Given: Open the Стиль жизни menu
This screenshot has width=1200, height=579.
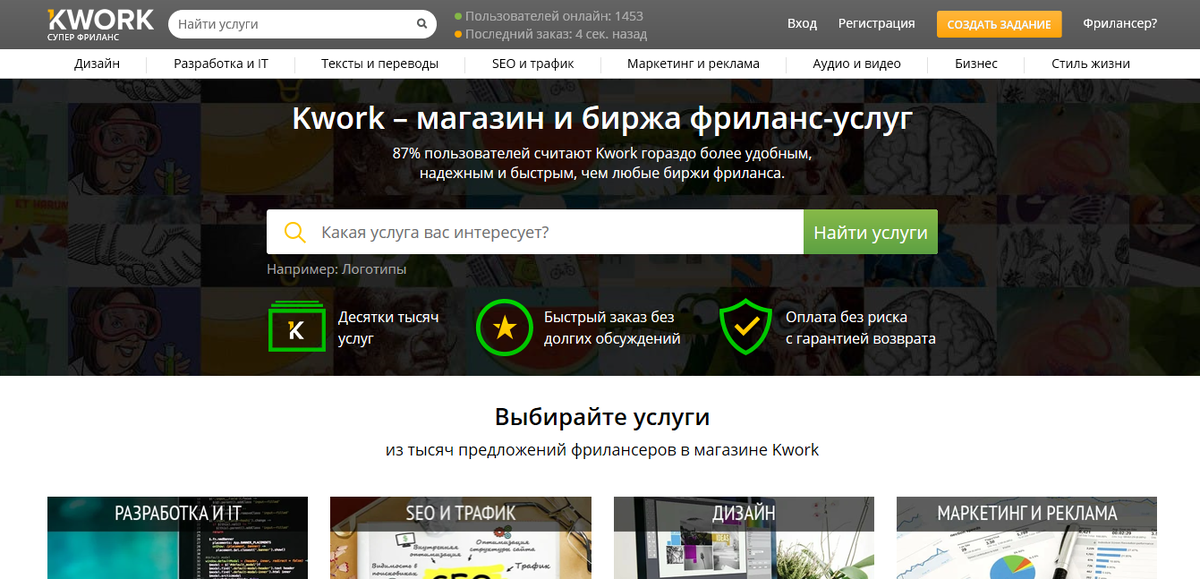Looking at the screenshot, I should pos(1091,64).
